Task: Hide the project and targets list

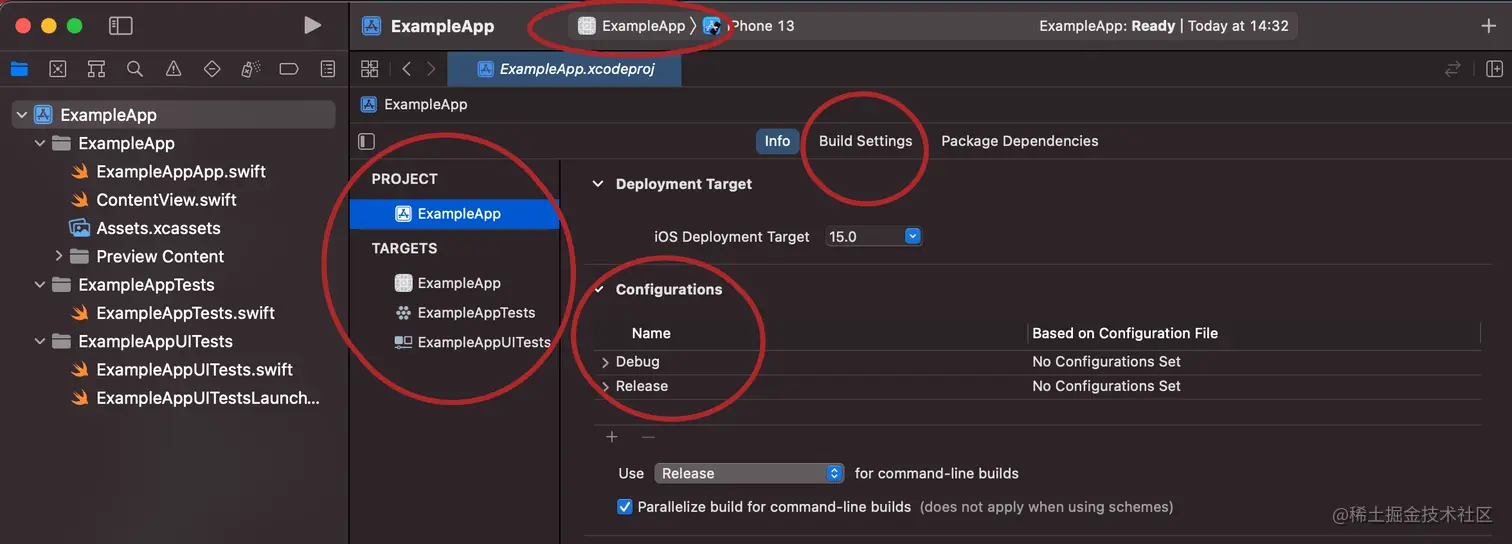Action: [x=367, y=141]
